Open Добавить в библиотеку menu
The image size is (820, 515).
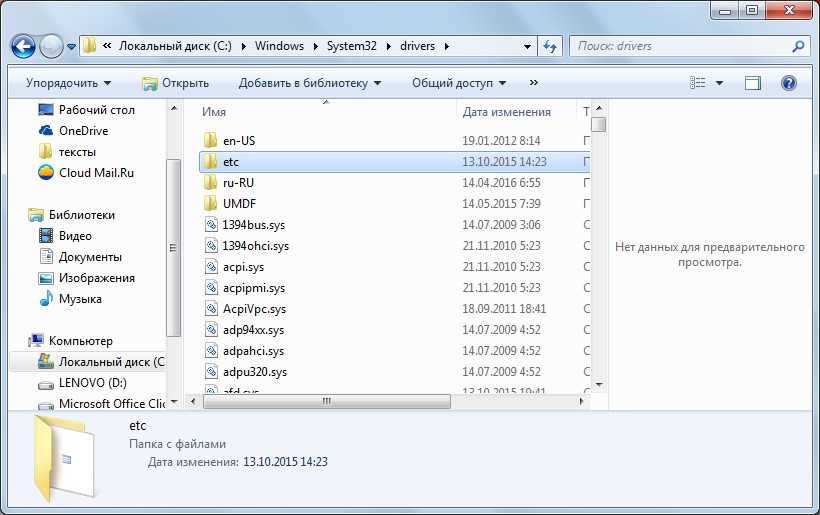click(x=310, y=83)
